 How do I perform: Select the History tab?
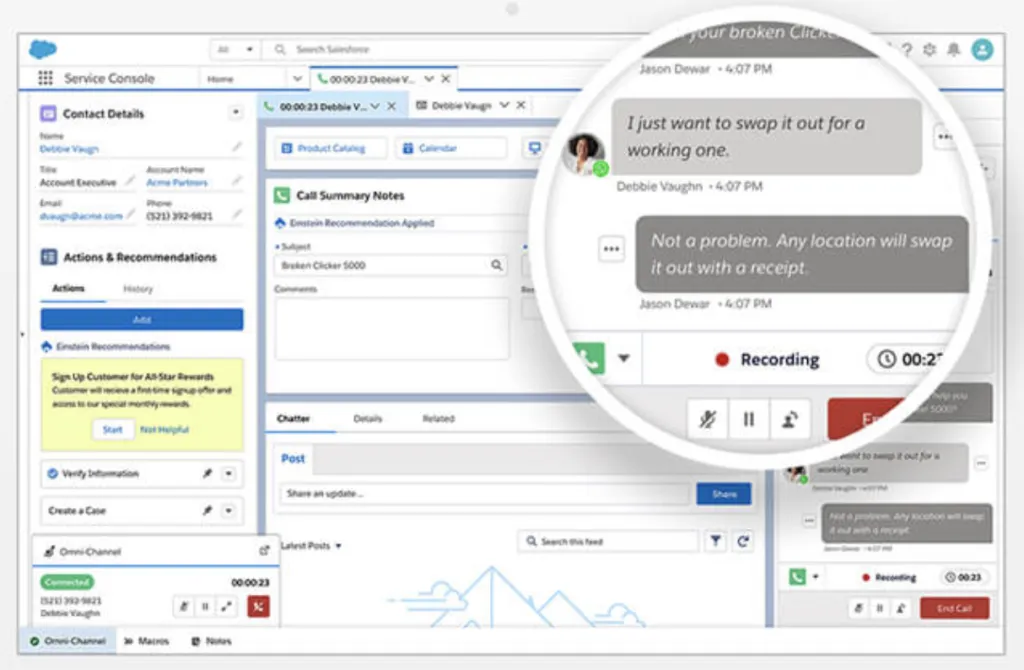point(138,289)
